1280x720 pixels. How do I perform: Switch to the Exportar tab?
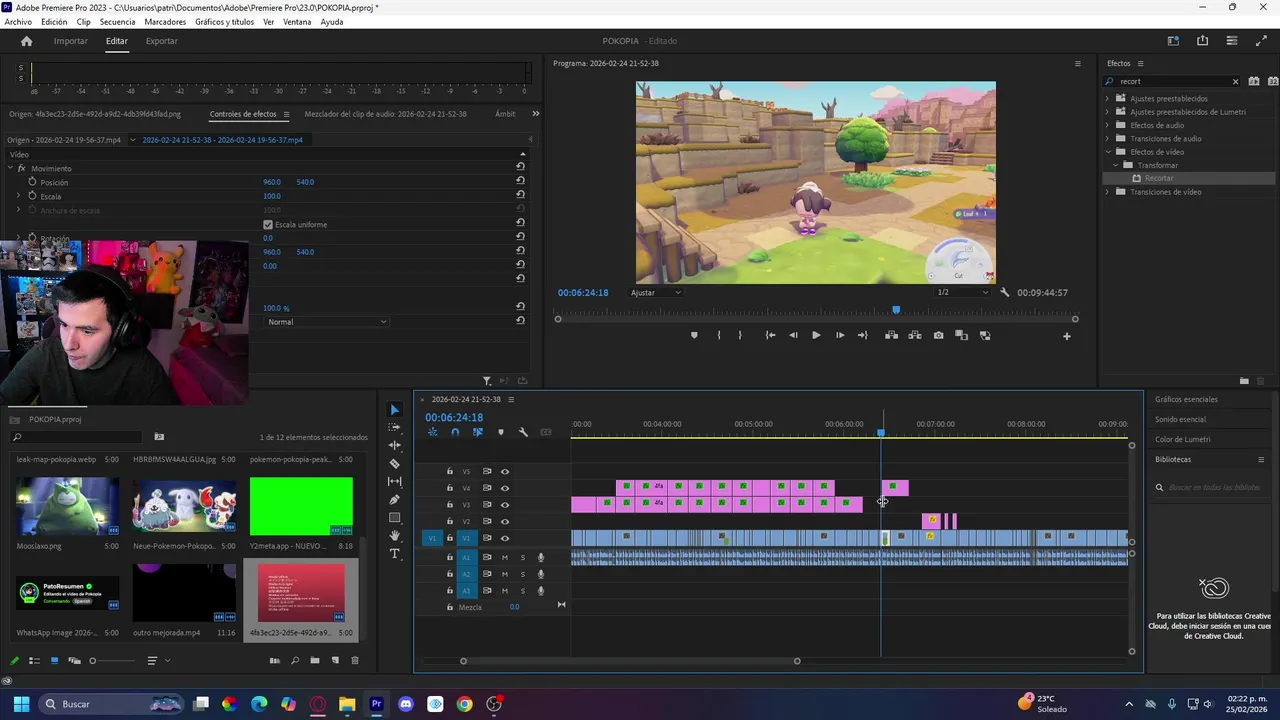pyautogui.click(x=161, y=41)
